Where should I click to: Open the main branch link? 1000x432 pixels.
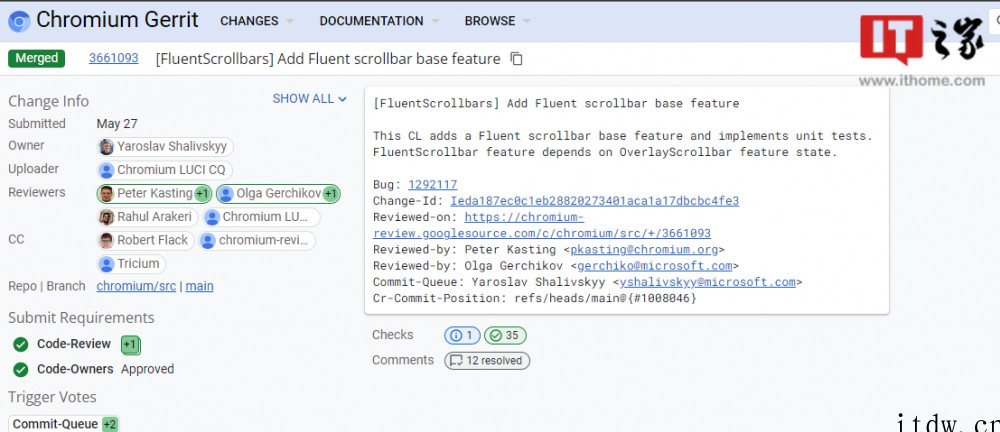click(x=200, y=287)
